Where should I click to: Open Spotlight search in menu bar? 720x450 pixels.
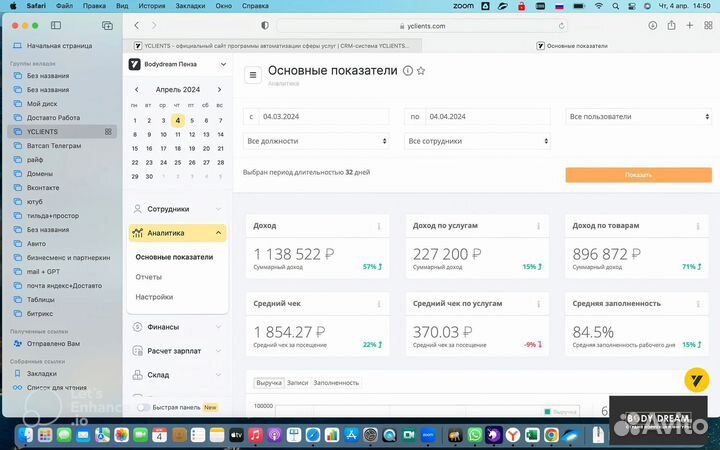click(x=615, y=6)
